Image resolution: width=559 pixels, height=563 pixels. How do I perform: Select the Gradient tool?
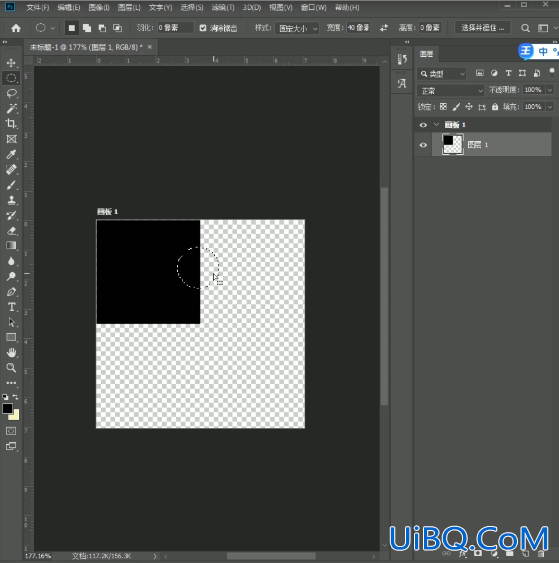tap(11, 246)
